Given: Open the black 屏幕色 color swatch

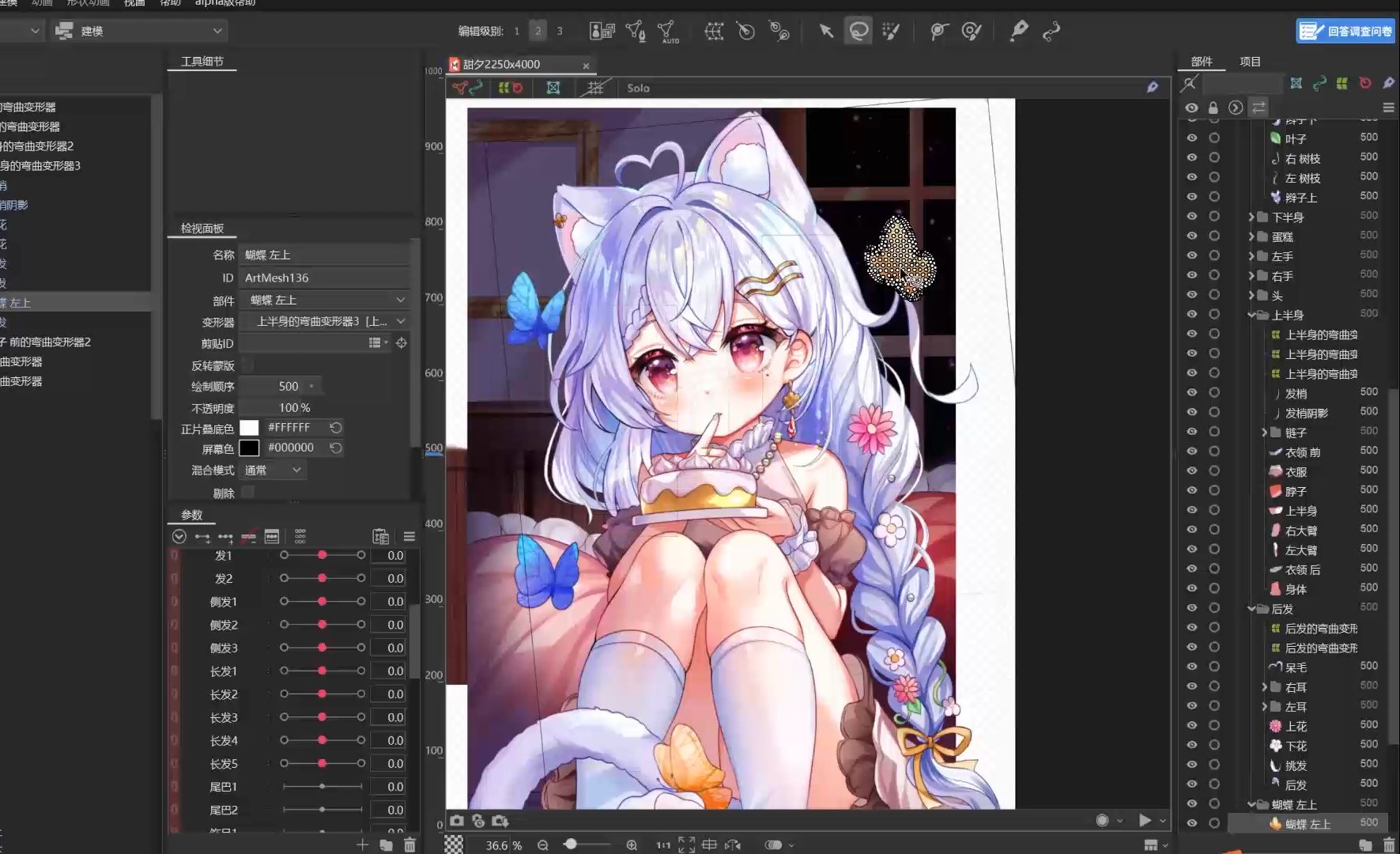Looking at the screenshot, I should point(249,448).
